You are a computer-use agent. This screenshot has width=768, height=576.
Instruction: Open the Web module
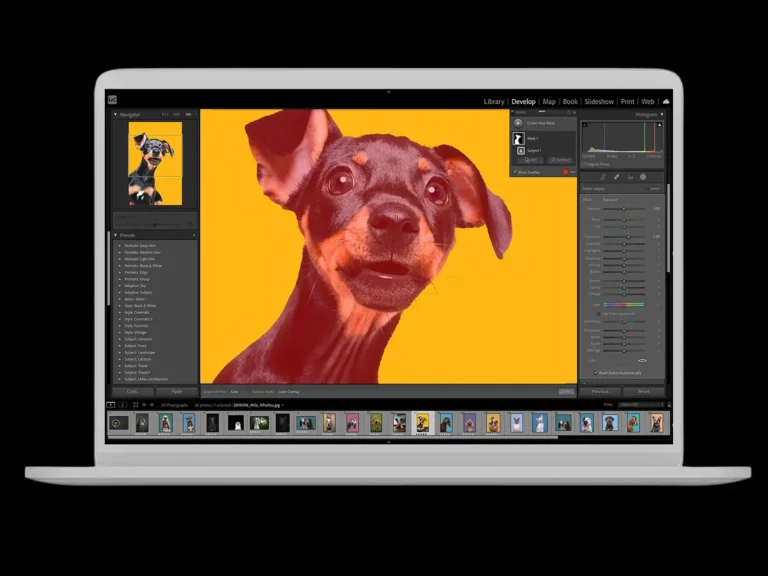click(x=648, y=101)
